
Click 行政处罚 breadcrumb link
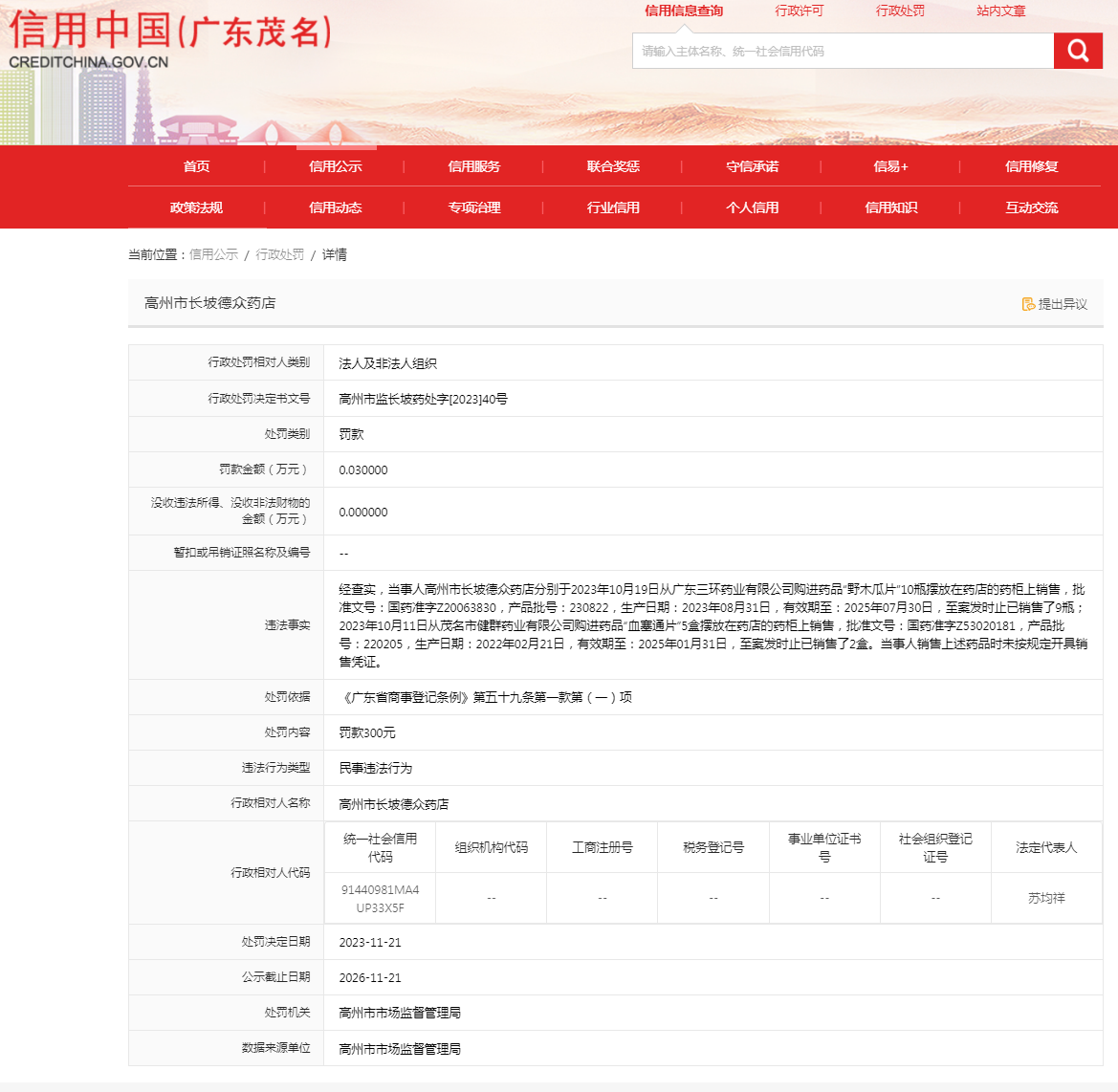(279, 254)
